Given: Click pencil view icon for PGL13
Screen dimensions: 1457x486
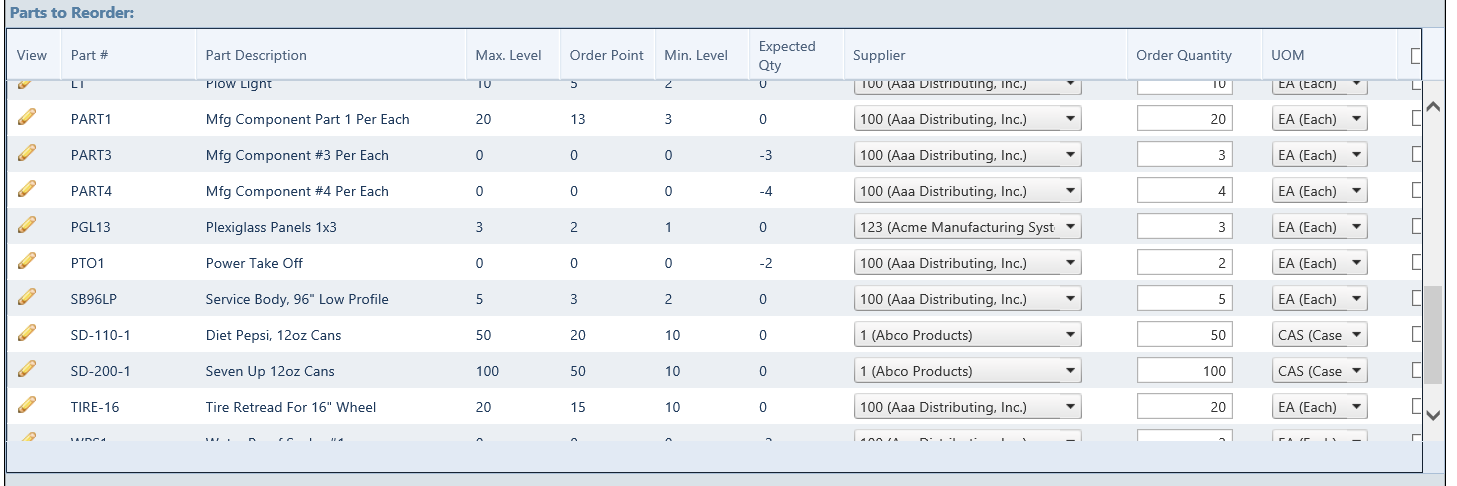Looking at the screenshot, I should [28, 226].
